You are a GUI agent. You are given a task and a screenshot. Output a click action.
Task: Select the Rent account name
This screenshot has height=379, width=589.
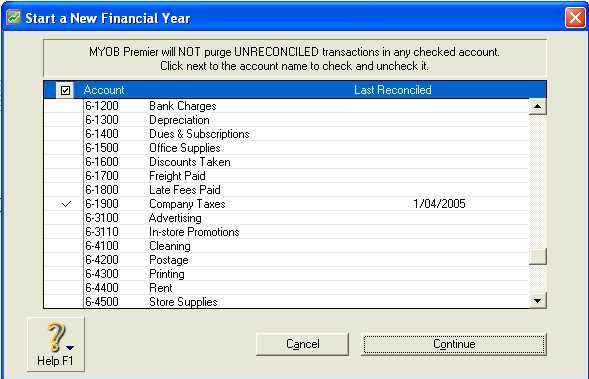(x=161, y=288)
